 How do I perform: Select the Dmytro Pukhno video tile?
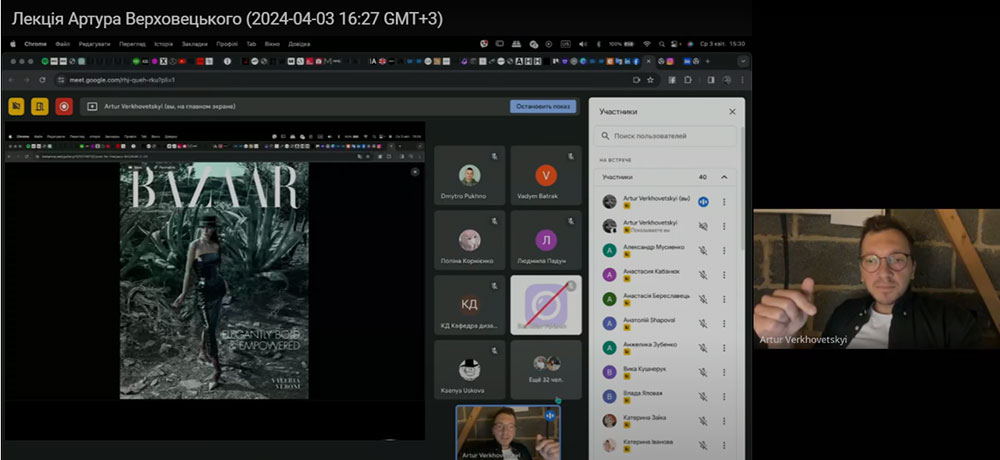point(469,175)
